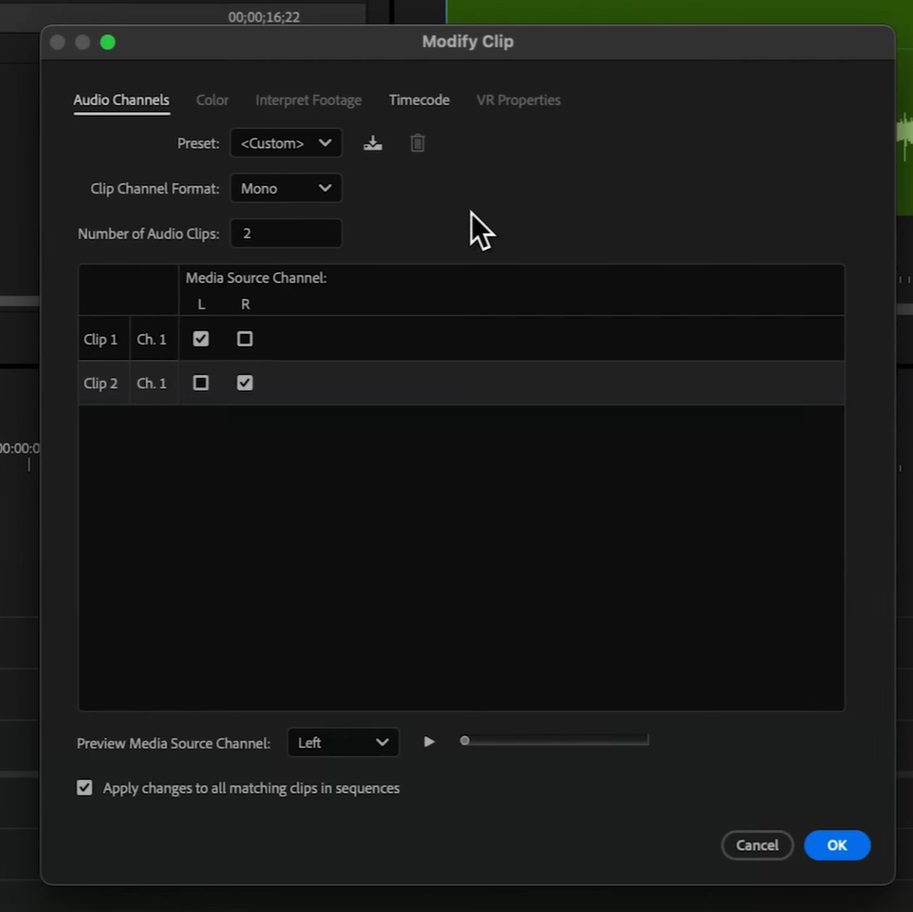Image resolution: width=913 pixels, height=912 pixels.
Task: Open the Preset dropdown showing Custom
Action: [286, 143]
